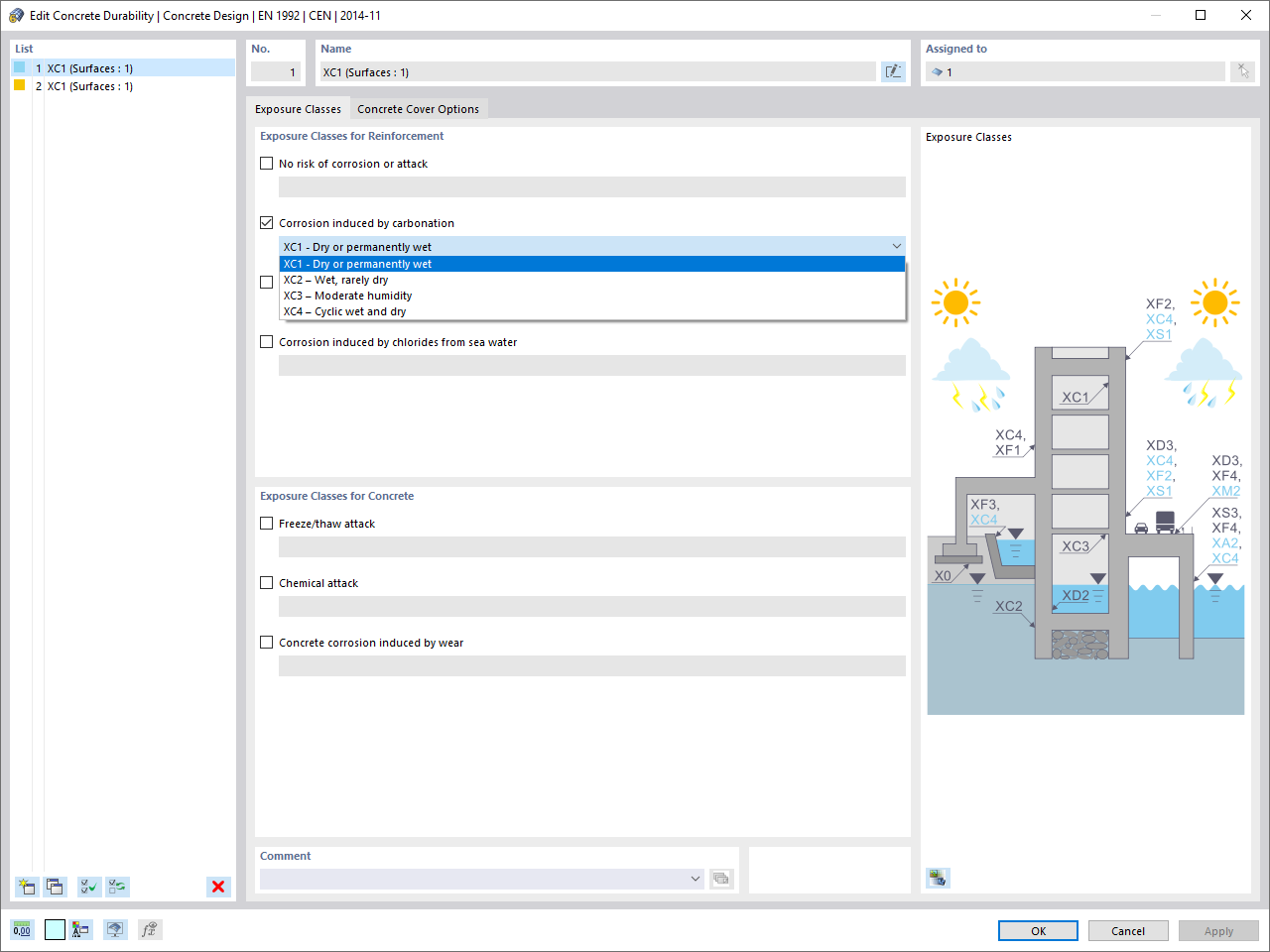Click the new item icon below list

27,887
